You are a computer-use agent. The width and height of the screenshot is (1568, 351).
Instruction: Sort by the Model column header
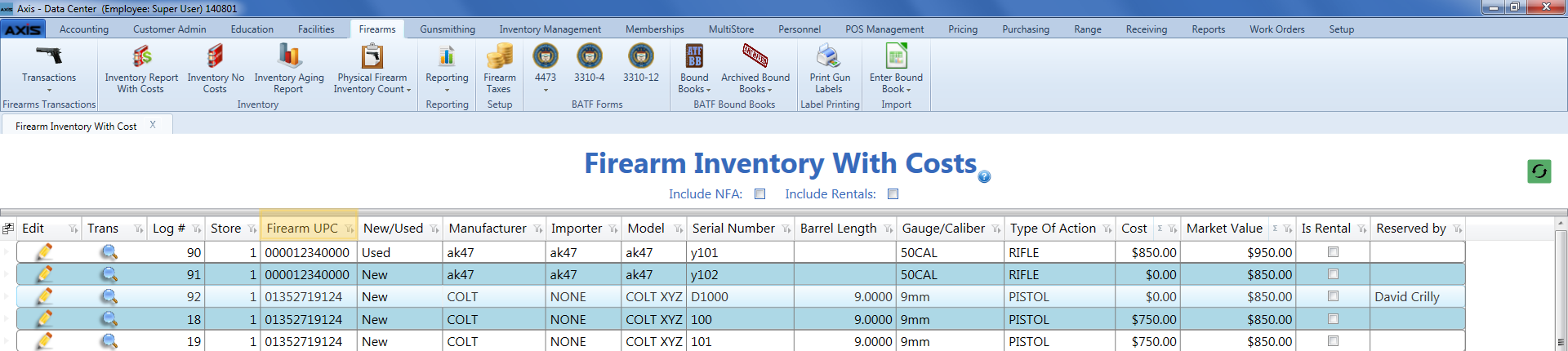coord(646,229)
